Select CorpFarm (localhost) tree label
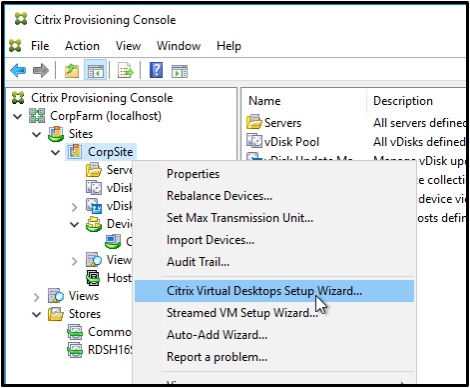The width and height of the screenshot is (470, 388). 106,116
